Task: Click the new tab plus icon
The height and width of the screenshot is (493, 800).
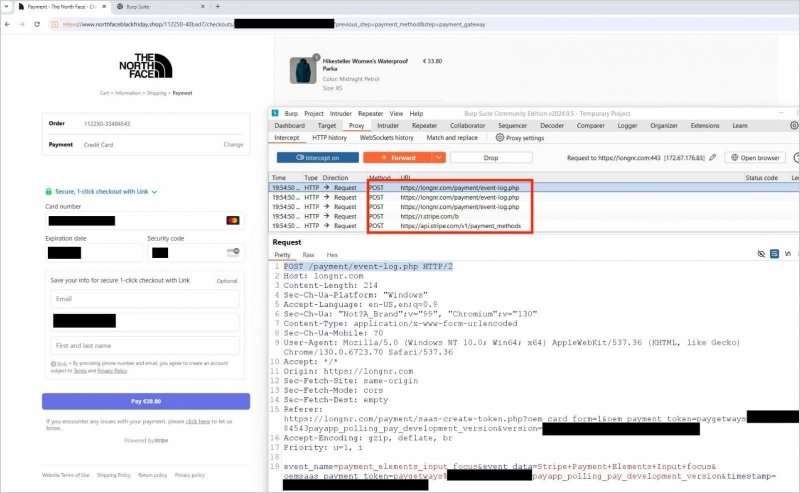Action: point(217,6)
